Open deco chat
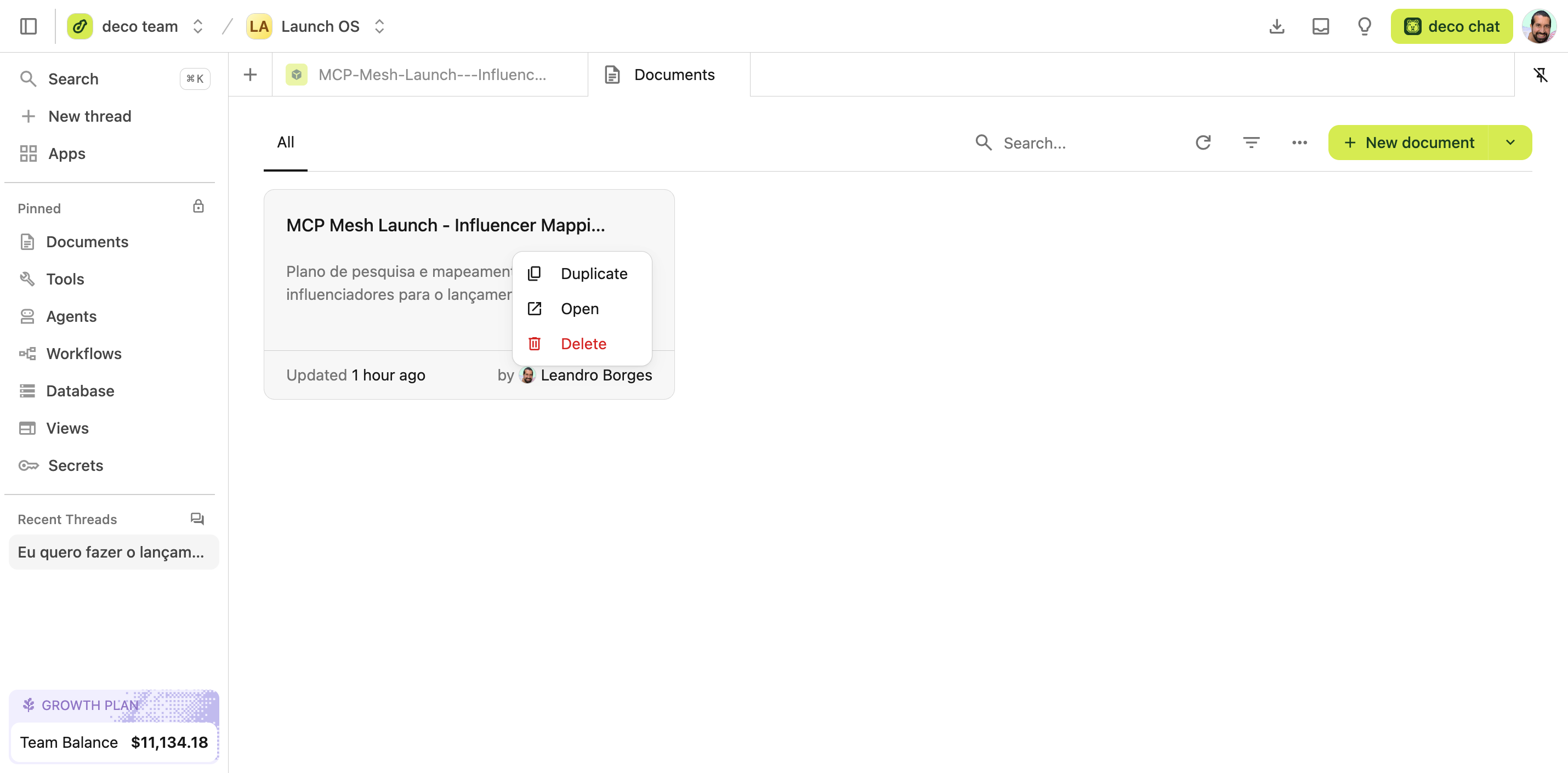1568x773 pixels. (1452, 26)
